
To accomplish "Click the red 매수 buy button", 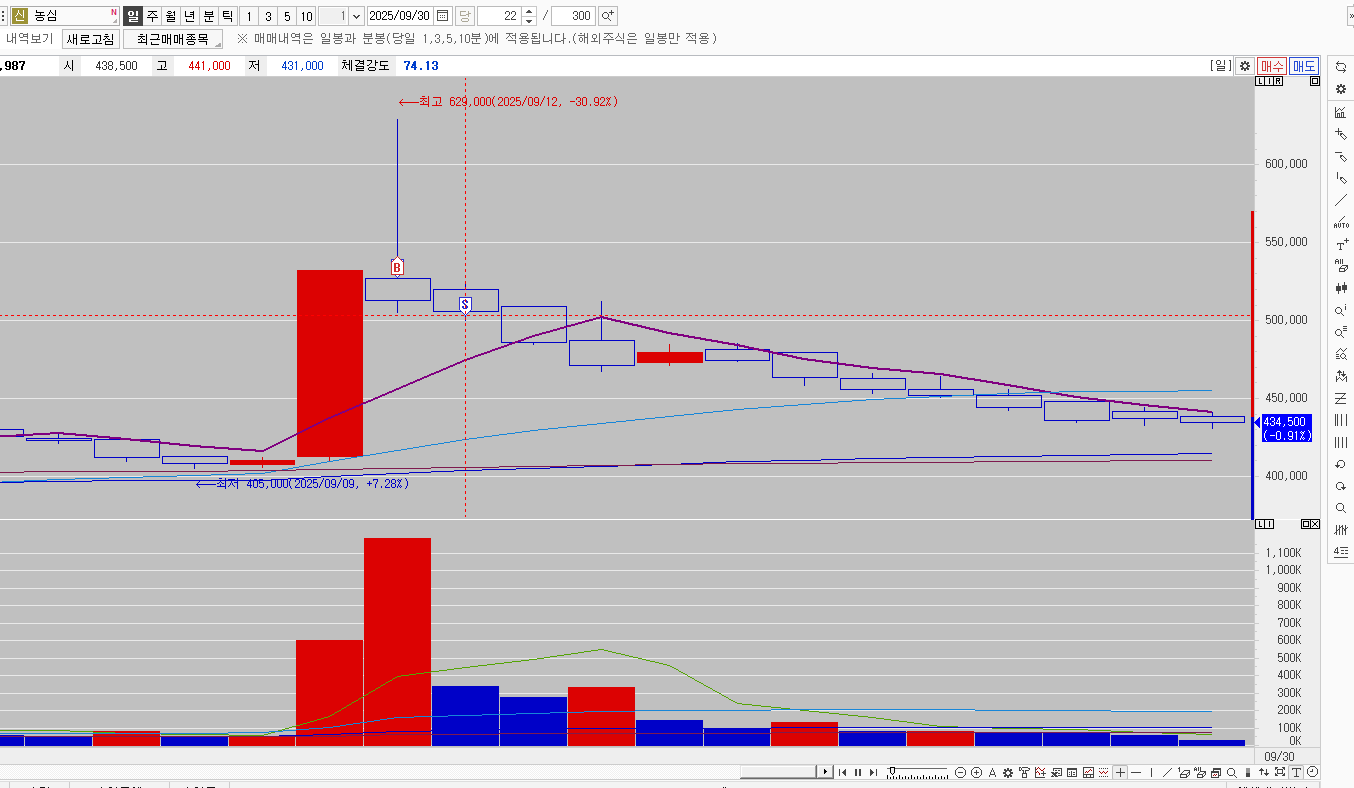I will click(1272, 66).
